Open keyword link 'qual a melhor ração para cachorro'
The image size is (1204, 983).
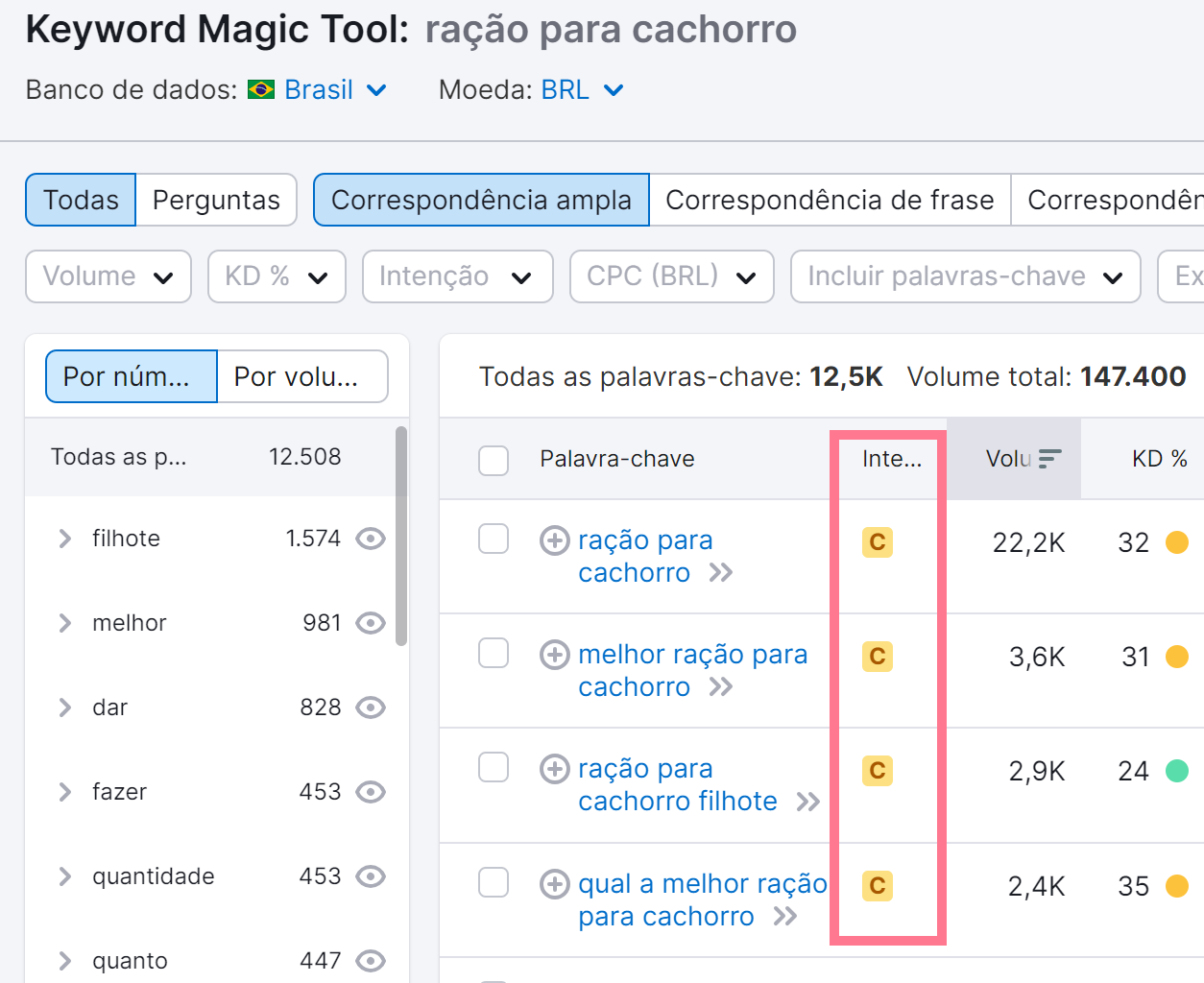(x=702, y=900)
